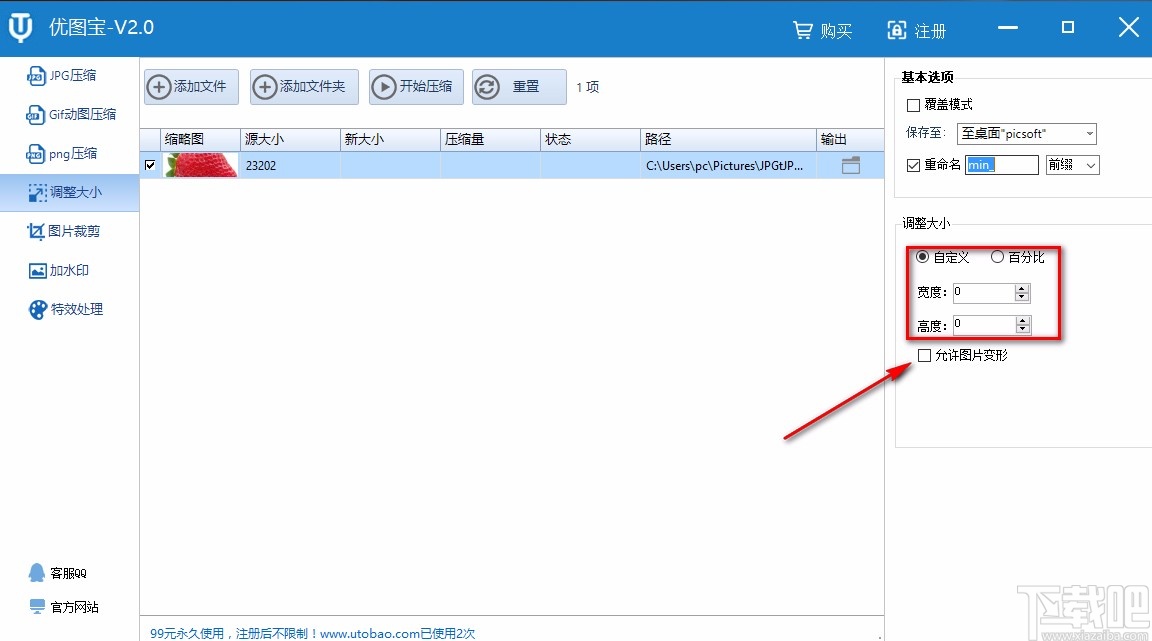Click 注册 in the title bar
Viewport: 1152px width, 641px height.
coord(917,30)
